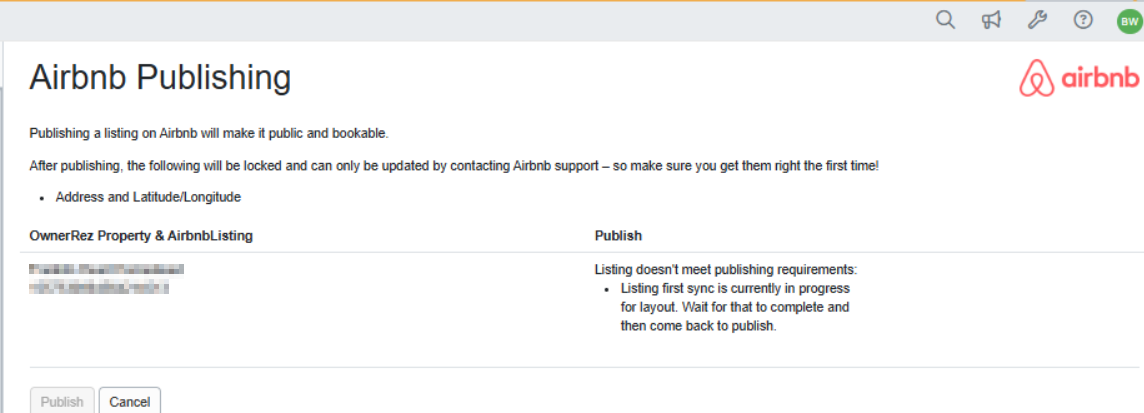1144x413 pixels.
Task: Click the orange loading bar at top
Action: 500,1
